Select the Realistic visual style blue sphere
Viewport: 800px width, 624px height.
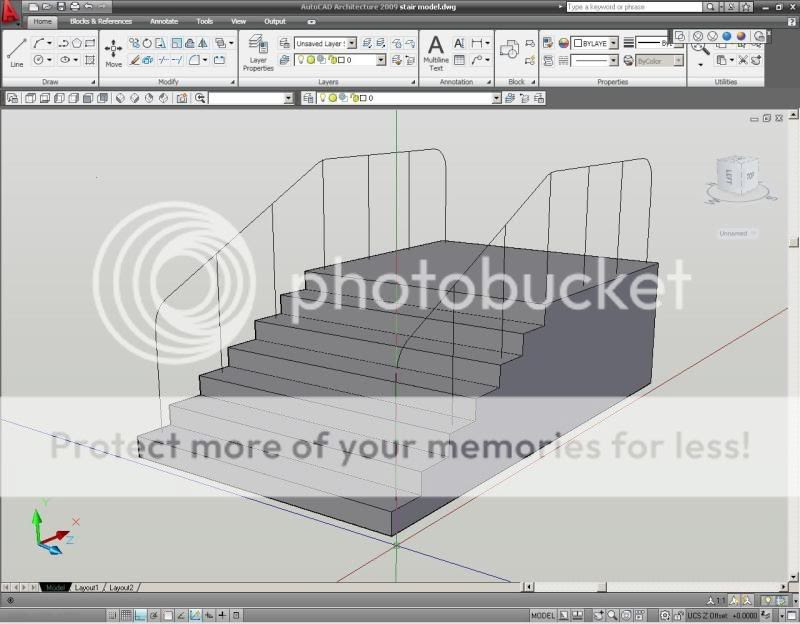[727, 36]
